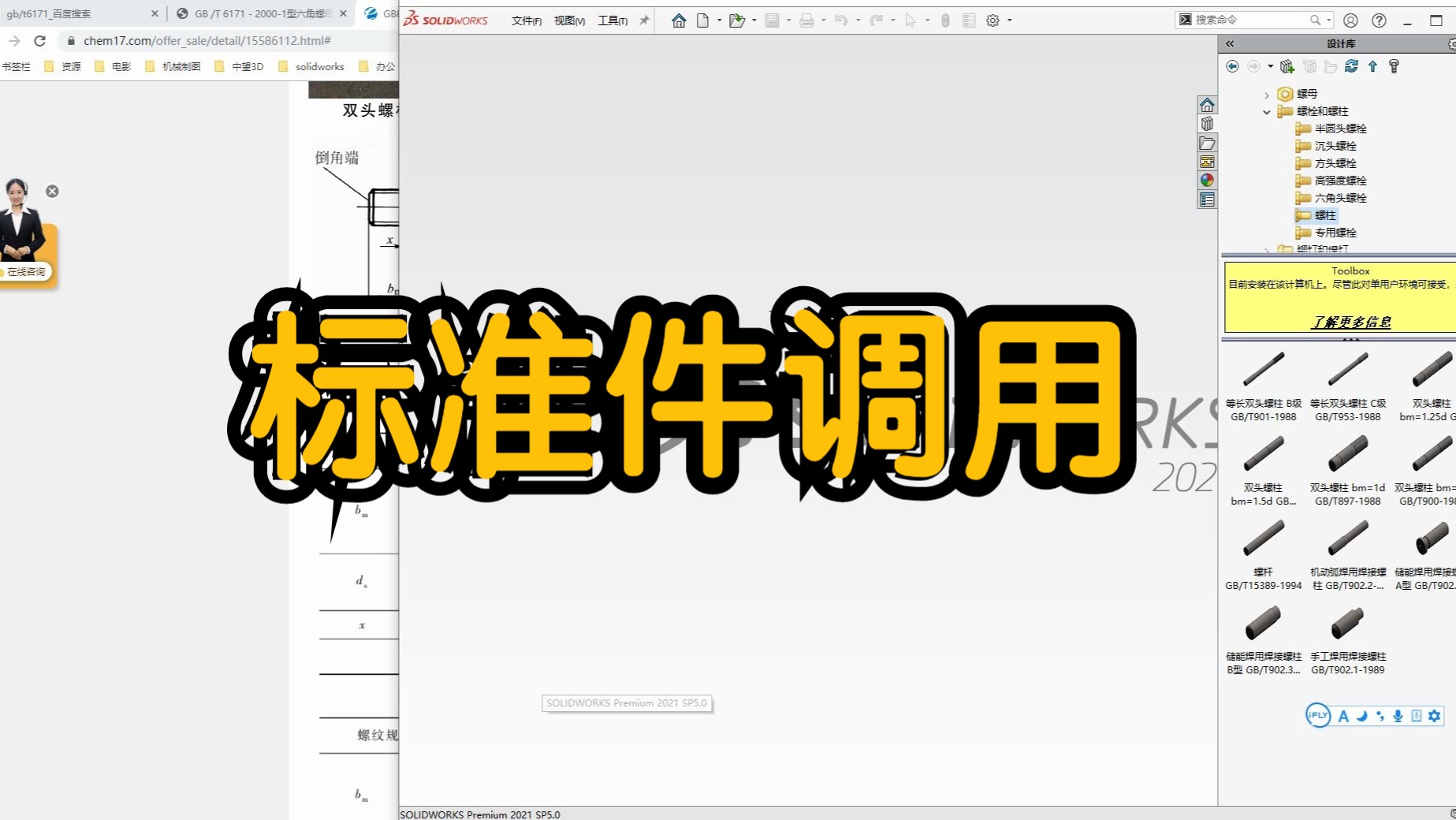Expand the 螺母 tree node
Image resolution: width=1456 pixels, height=820 pixels.
click(1267, 93)
